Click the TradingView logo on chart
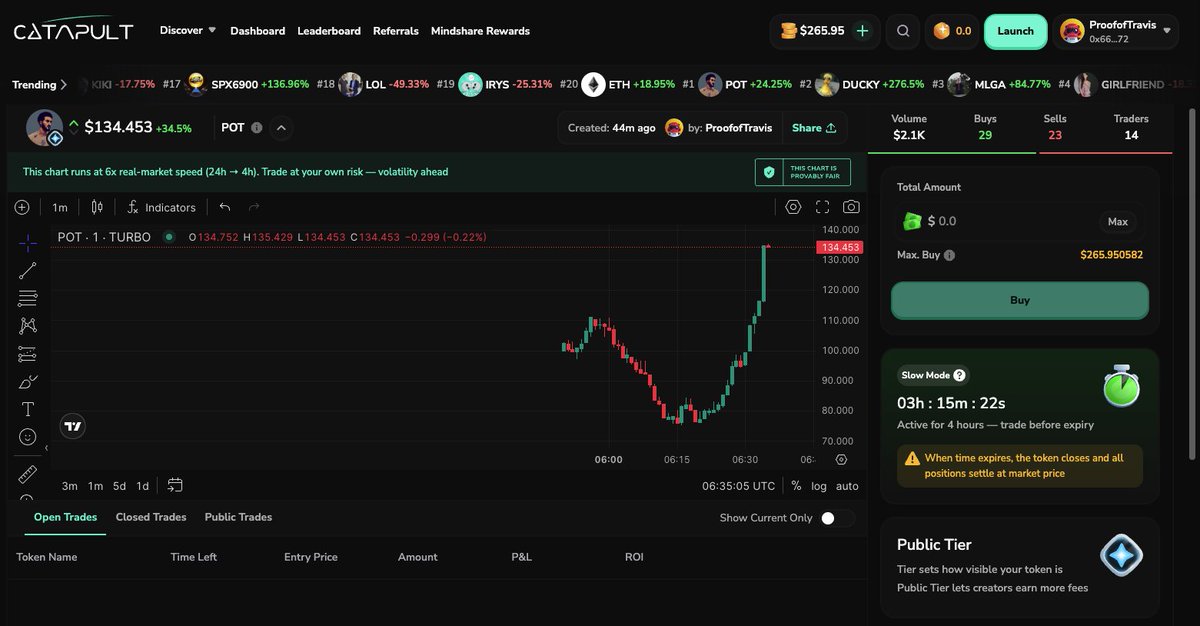Image resolution: width=1200 pixels, height=626 pixels. pos(72,426)
